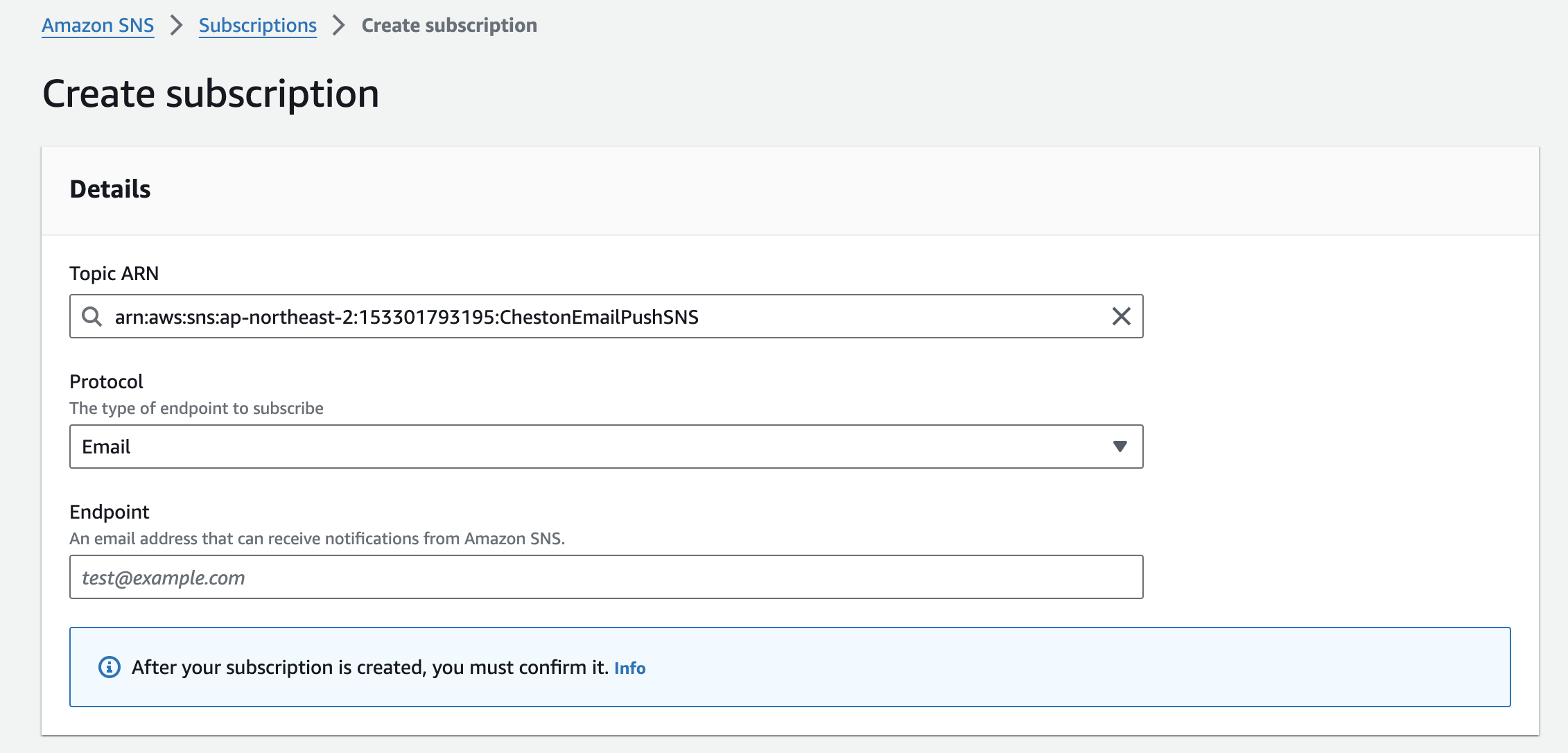The height and width of the screenshot is (753, 1568).
Task: Click the Topic ARN field label
Action: point(114,274)
